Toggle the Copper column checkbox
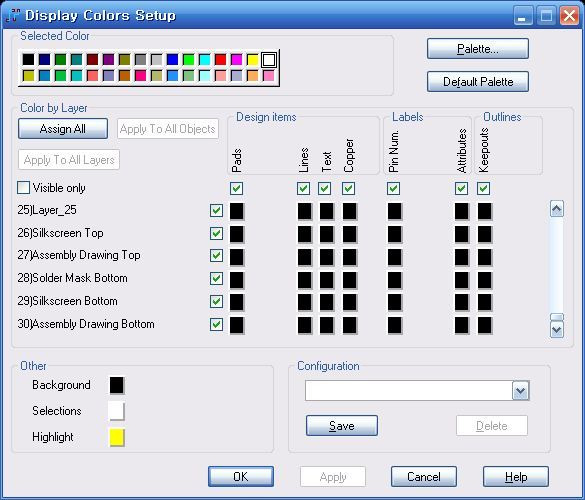 (x=348, y=188)
